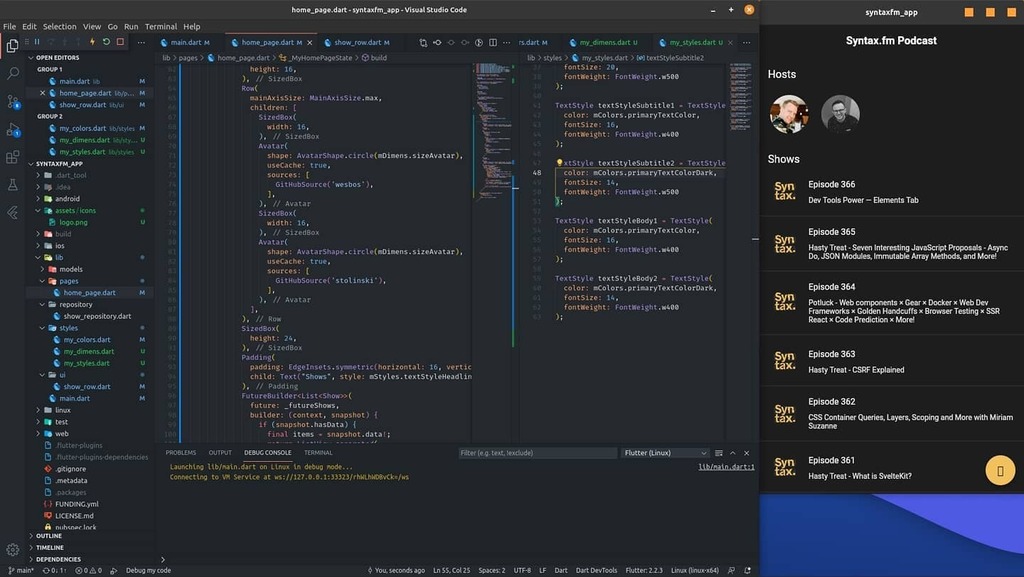Open logo.png in file tree

pyautogui.click(x=73, y=222)
